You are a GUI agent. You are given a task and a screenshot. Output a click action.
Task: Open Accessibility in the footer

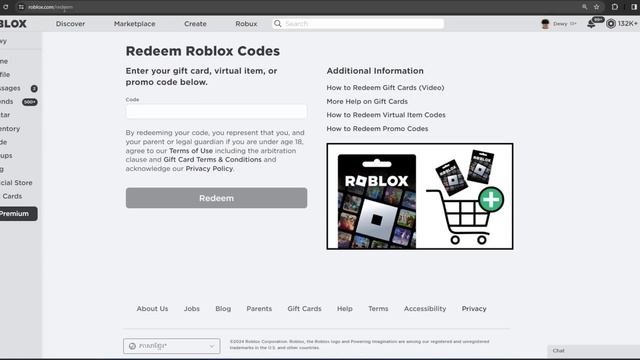(x=425, y=309)
